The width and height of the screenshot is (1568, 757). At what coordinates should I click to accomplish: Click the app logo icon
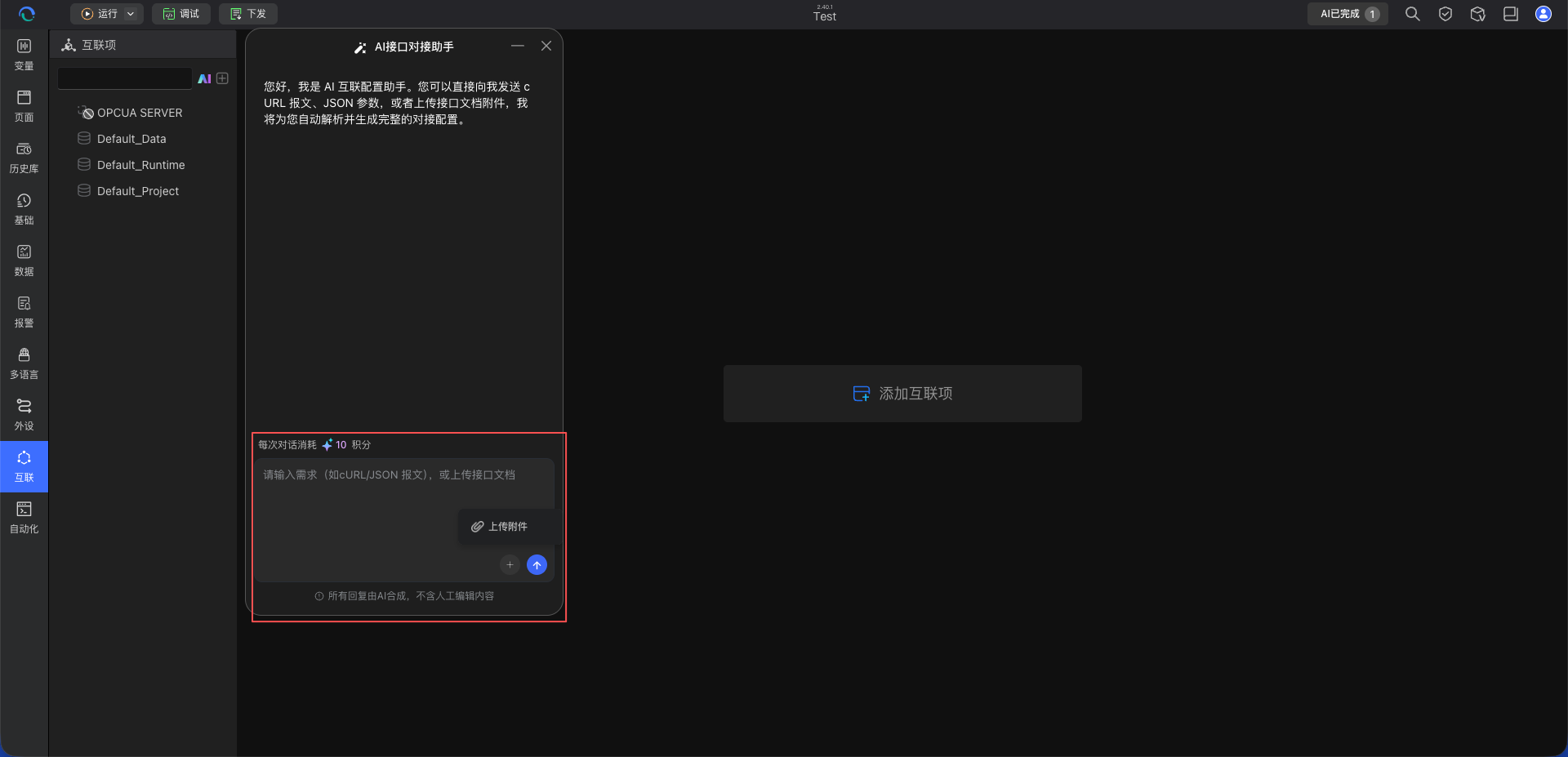[26, 14]
